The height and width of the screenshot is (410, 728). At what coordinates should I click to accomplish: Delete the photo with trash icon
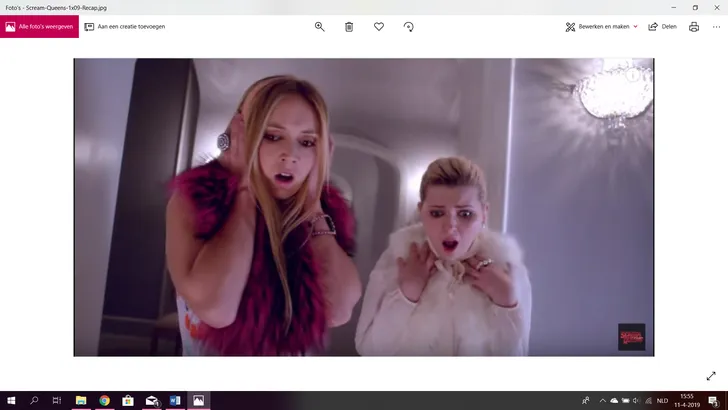[349, 27]
